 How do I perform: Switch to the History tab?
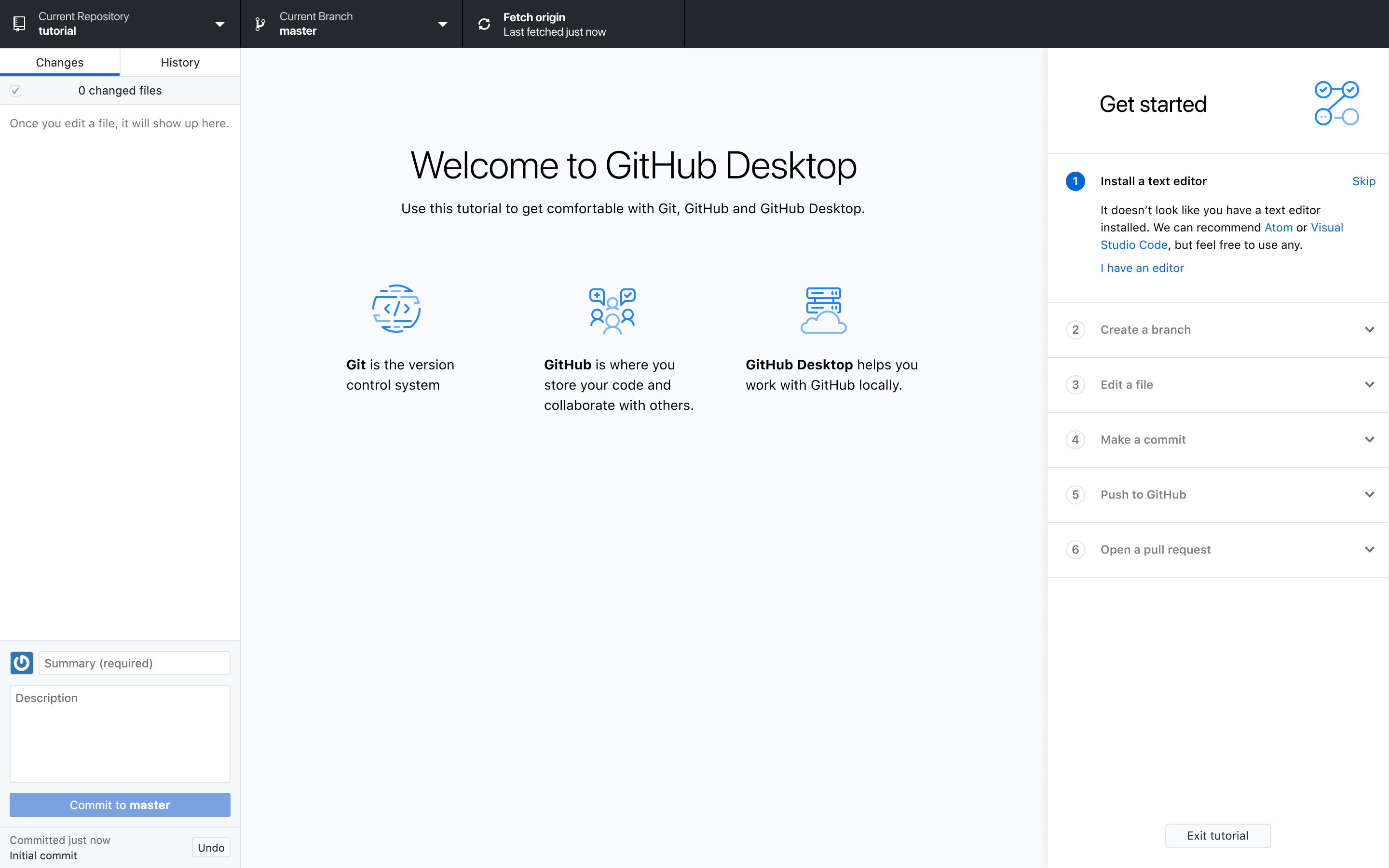(x=179, y=62)
